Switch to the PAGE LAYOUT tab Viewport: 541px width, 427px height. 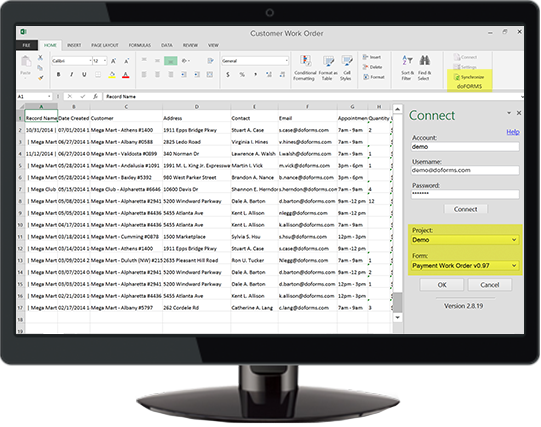(105, 45)
